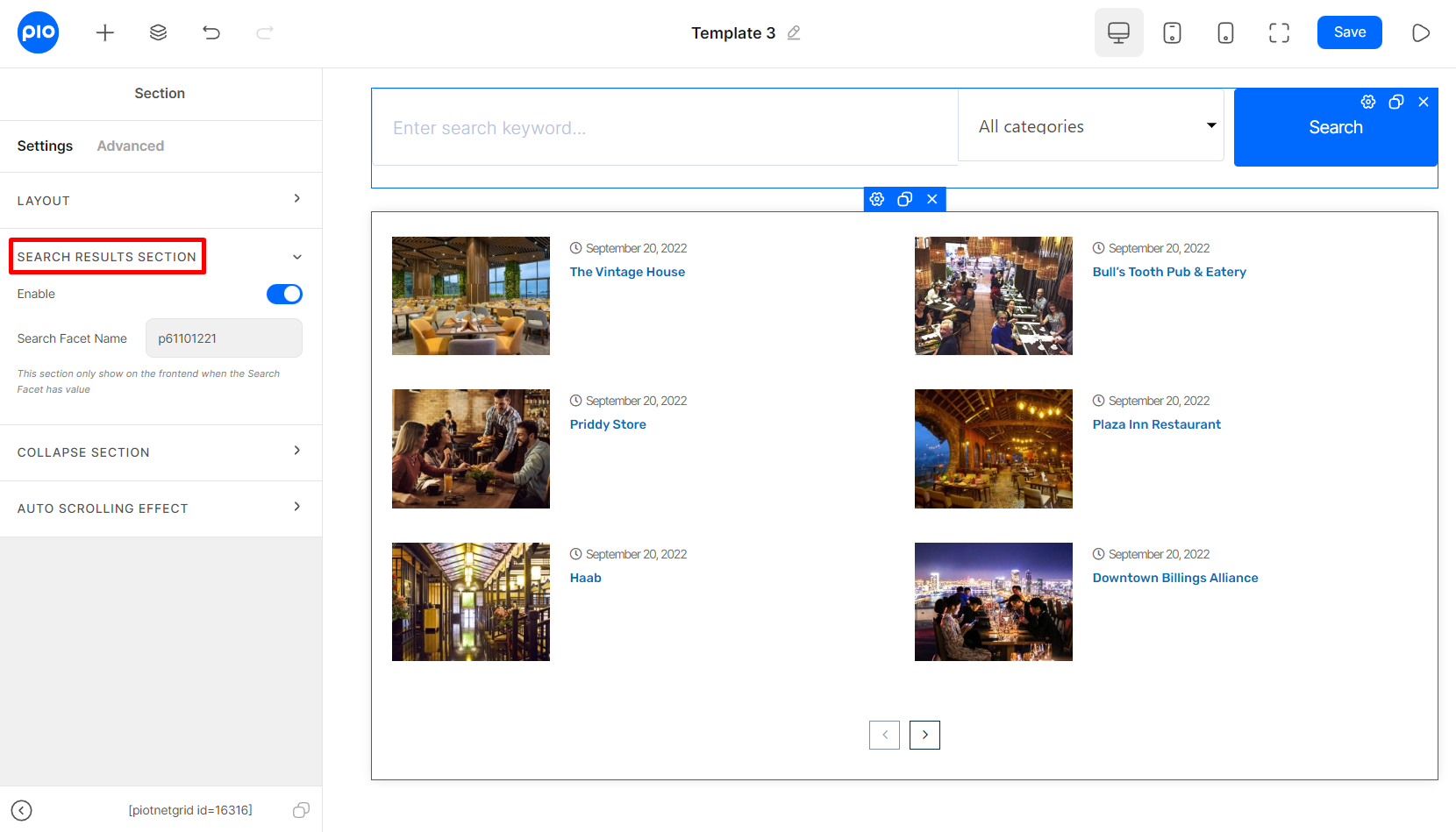
Task: Copy the piotnetgrid shortcode using the copy icon
Action: [301, 810]
